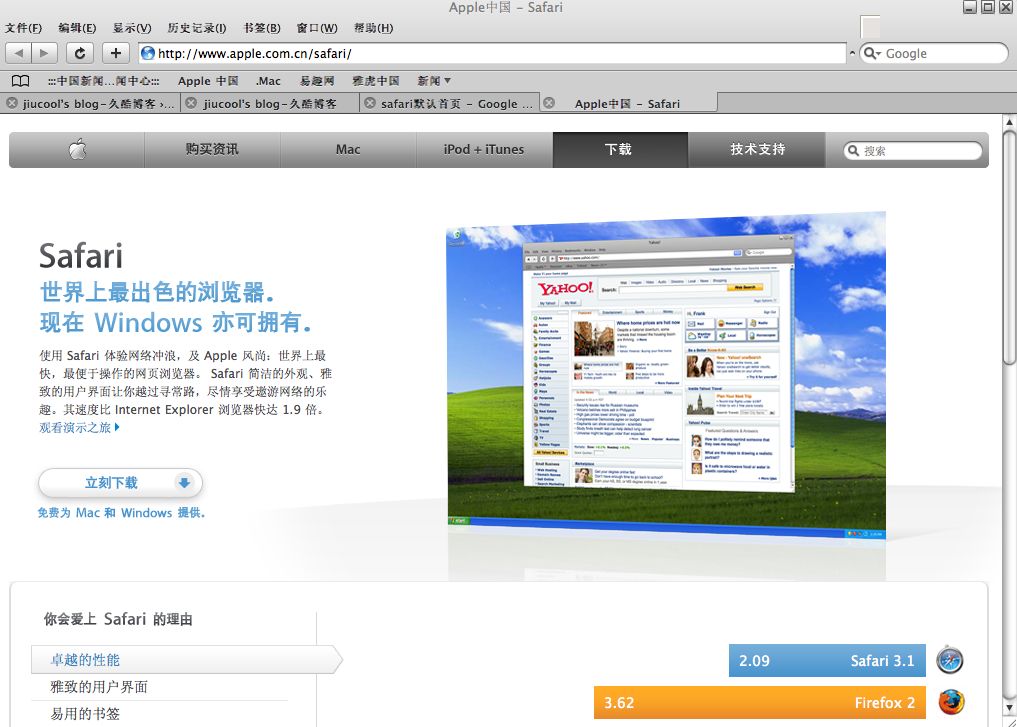Open the 书签(B) menu
Viewport: 1017px width, 727px height.
(x=262, y=28)
